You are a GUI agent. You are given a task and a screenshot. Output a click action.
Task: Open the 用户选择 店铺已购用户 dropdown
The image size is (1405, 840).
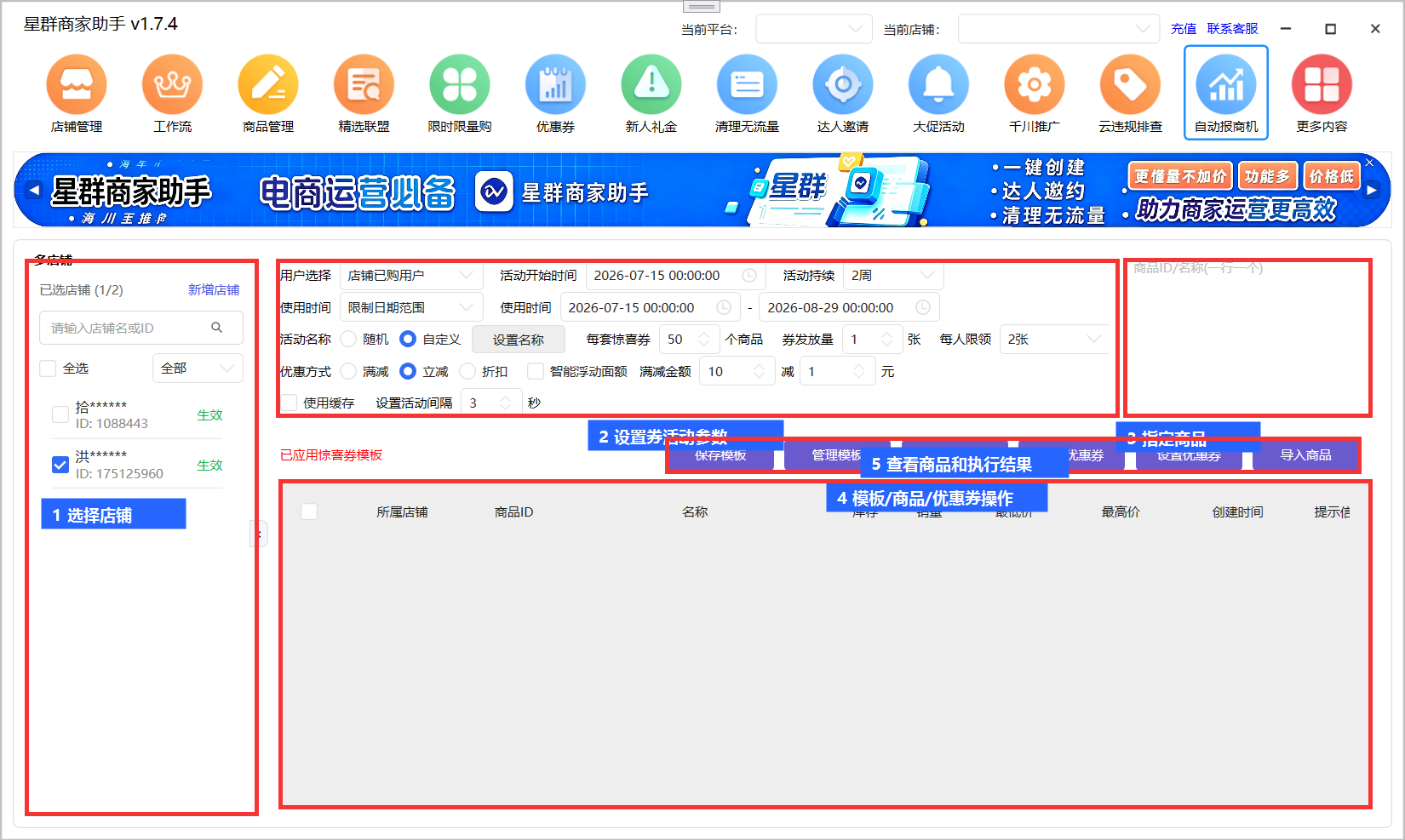411,276
